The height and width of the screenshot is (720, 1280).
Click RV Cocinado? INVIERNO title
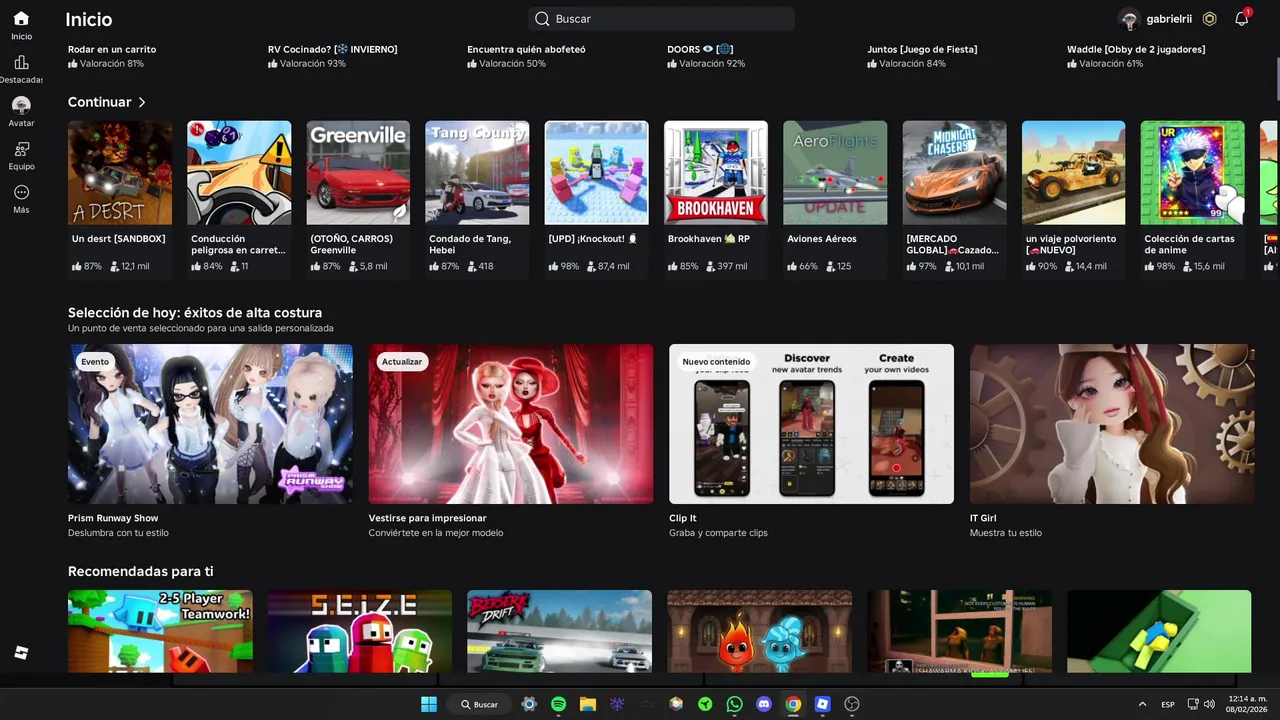pos(333,49)
